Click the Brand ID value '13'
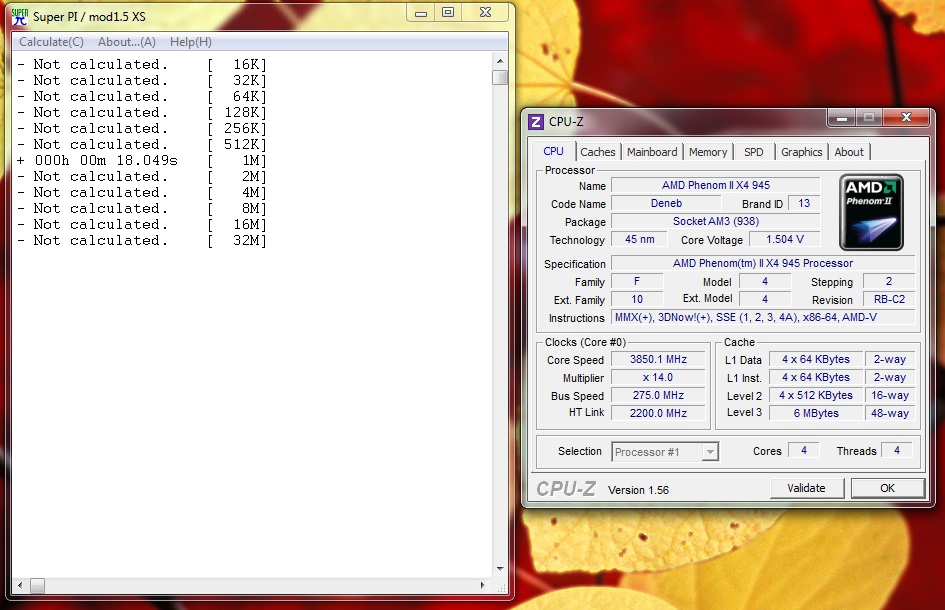This screenshot has width=945, height=610. coord(804,204)
